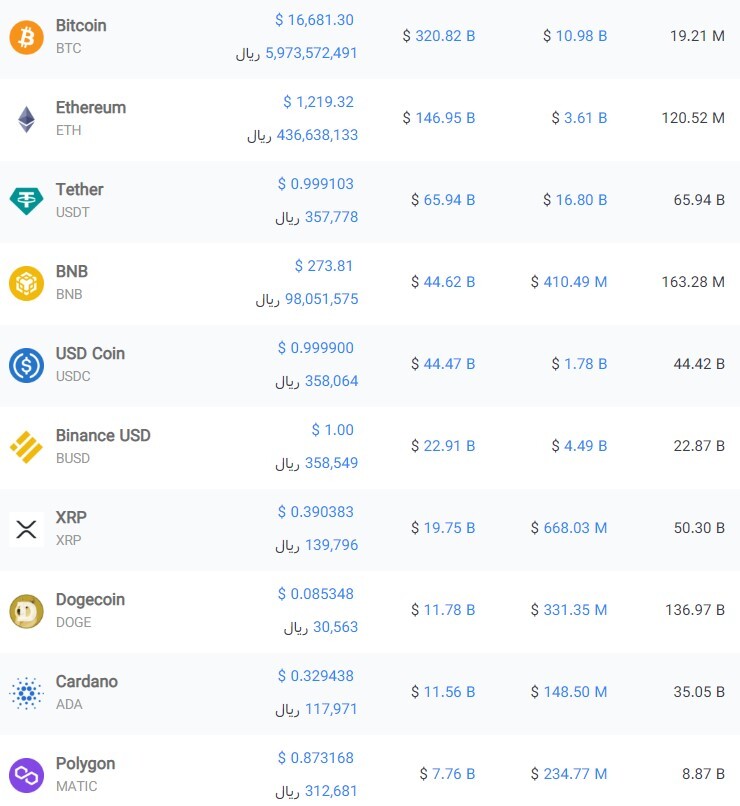
Task: Open the Ethereum coin name link
Action: 91,107
